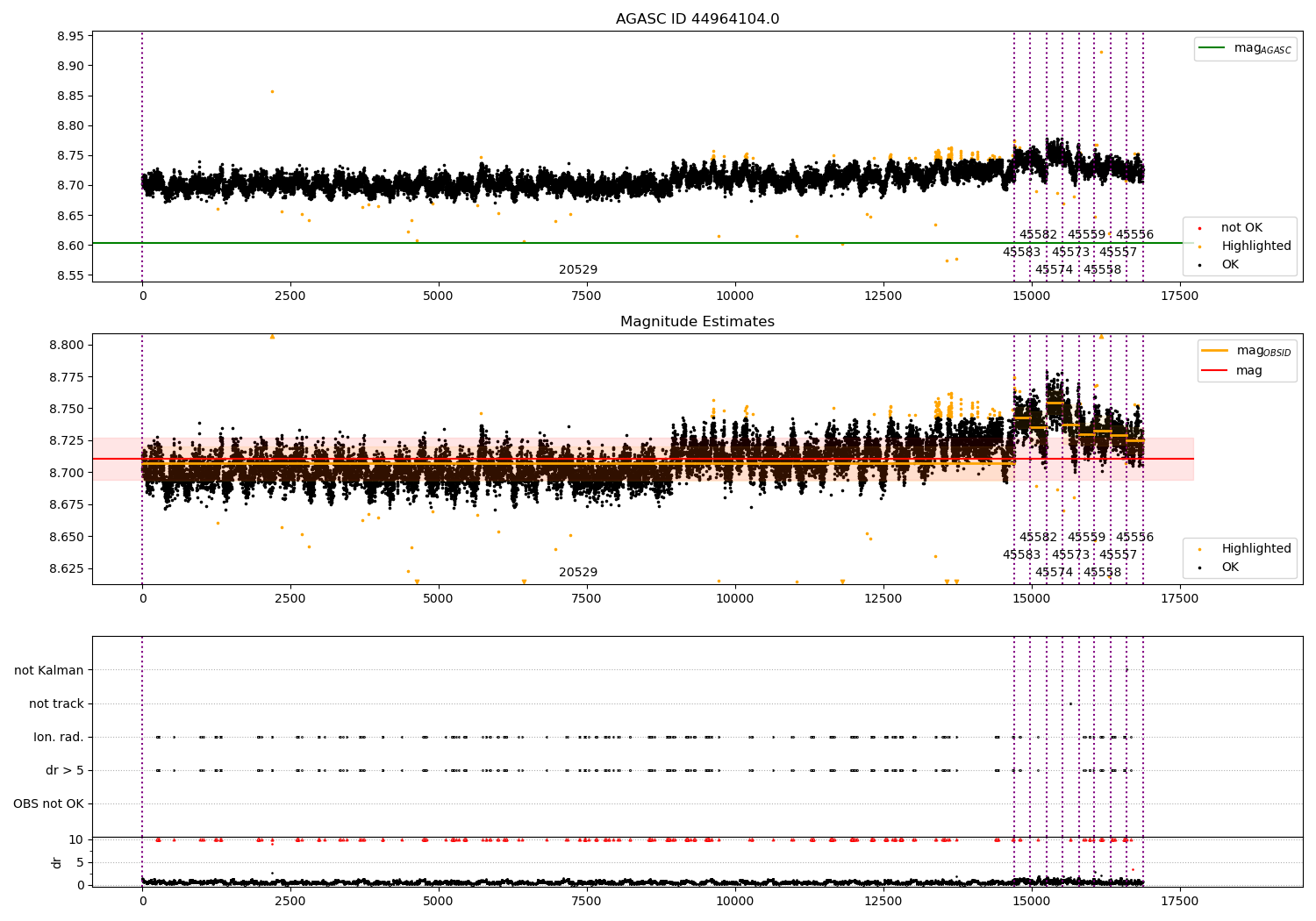Click "Highlighted" in the middle plot legend

1256,549
